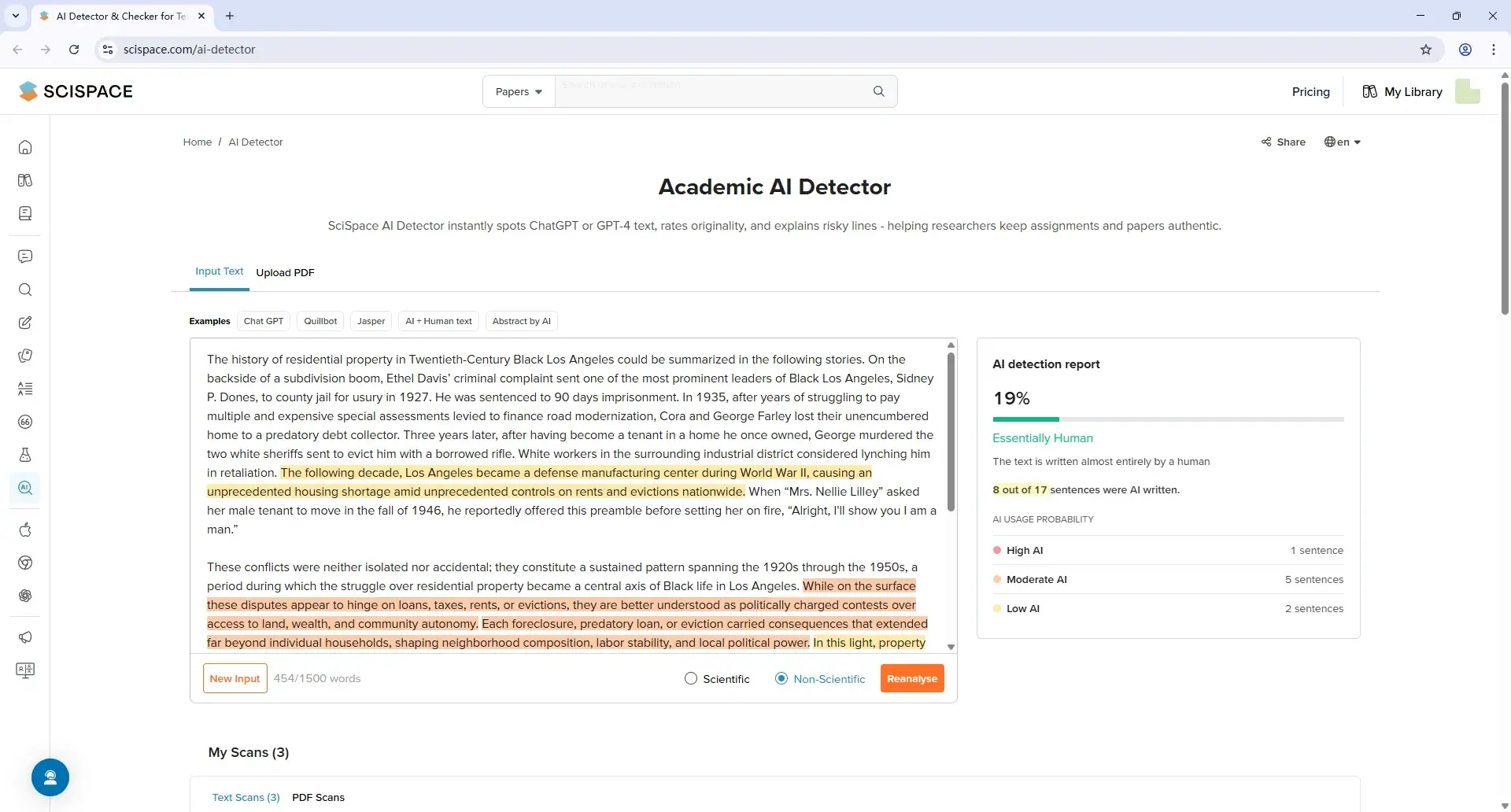Open the Pricing link
This screenshot has height=812, width=1511.
point(1310,91)
